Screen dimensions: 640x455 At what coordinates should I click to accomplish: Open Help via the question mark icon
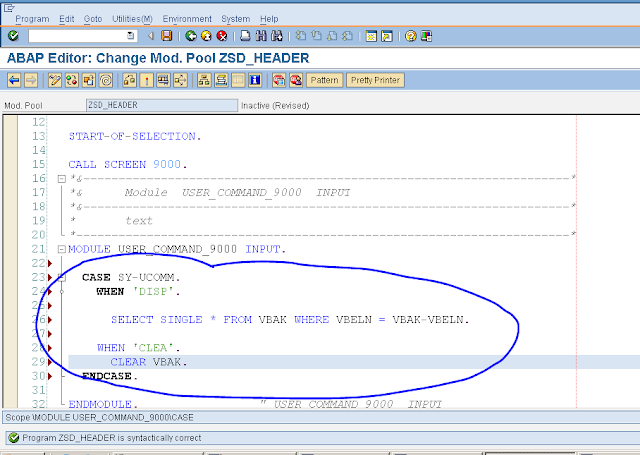411,36
